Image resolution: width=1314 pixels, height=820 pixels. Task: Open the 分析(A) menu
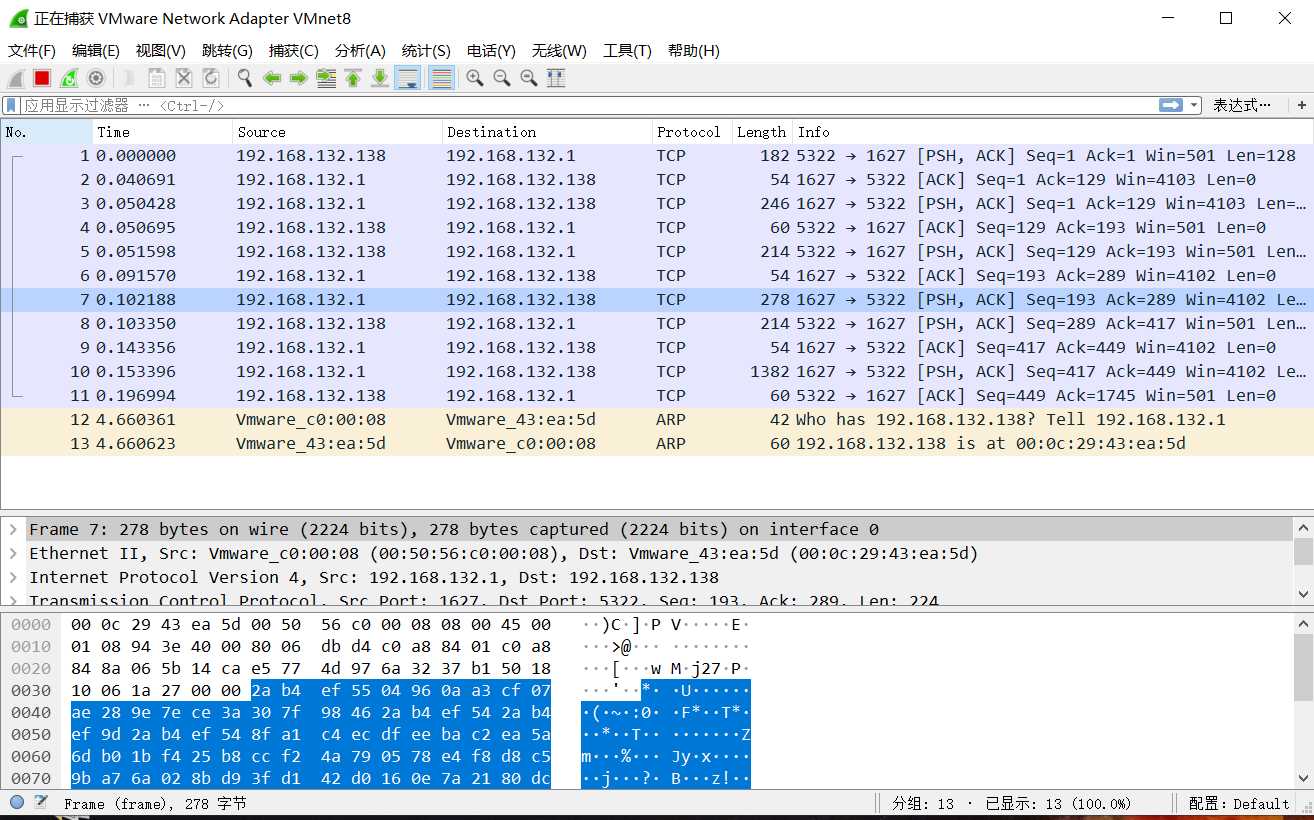tap(360, 51)
